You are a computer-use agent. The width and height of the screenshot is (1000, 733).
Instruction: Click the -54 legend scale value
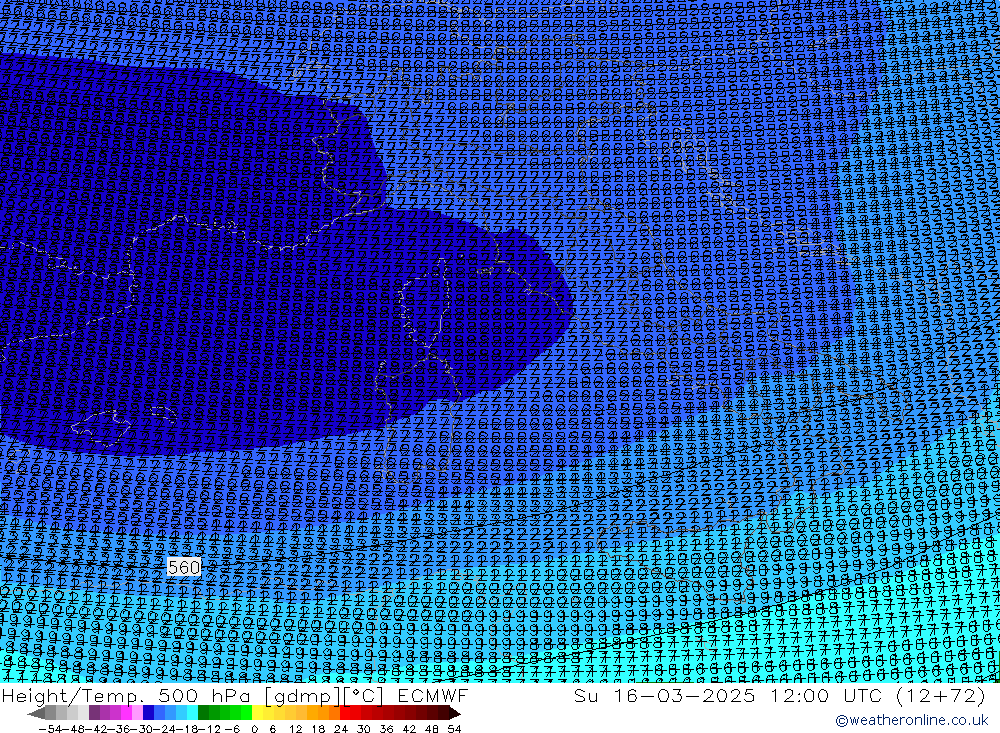pyautogui.click(x=50, y=729)
